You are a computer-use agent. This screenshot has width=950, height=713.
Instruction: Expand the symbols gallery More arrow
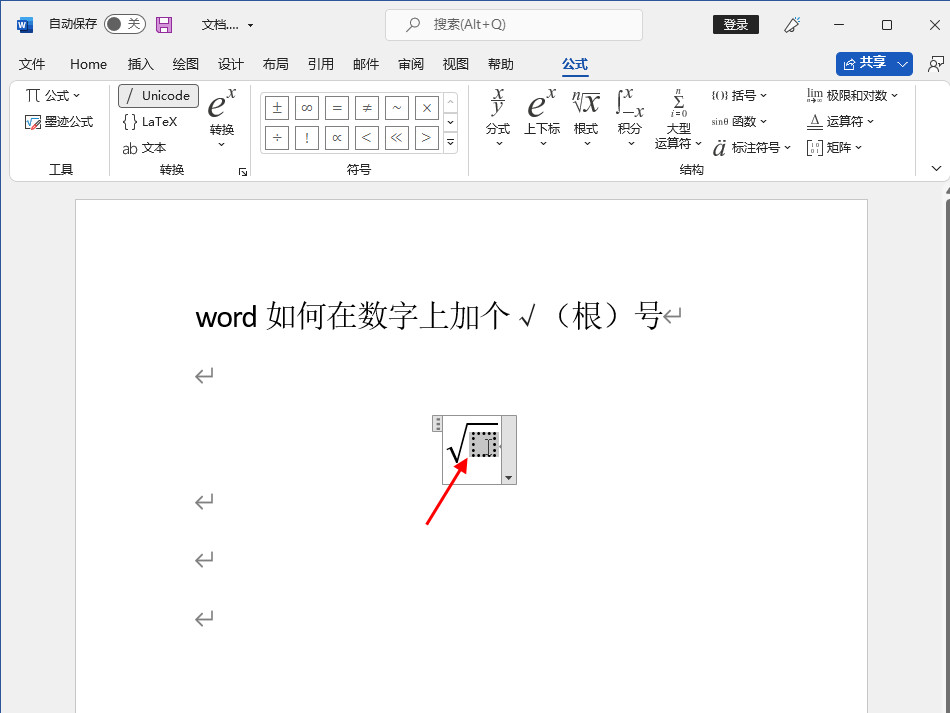(450, 142)
